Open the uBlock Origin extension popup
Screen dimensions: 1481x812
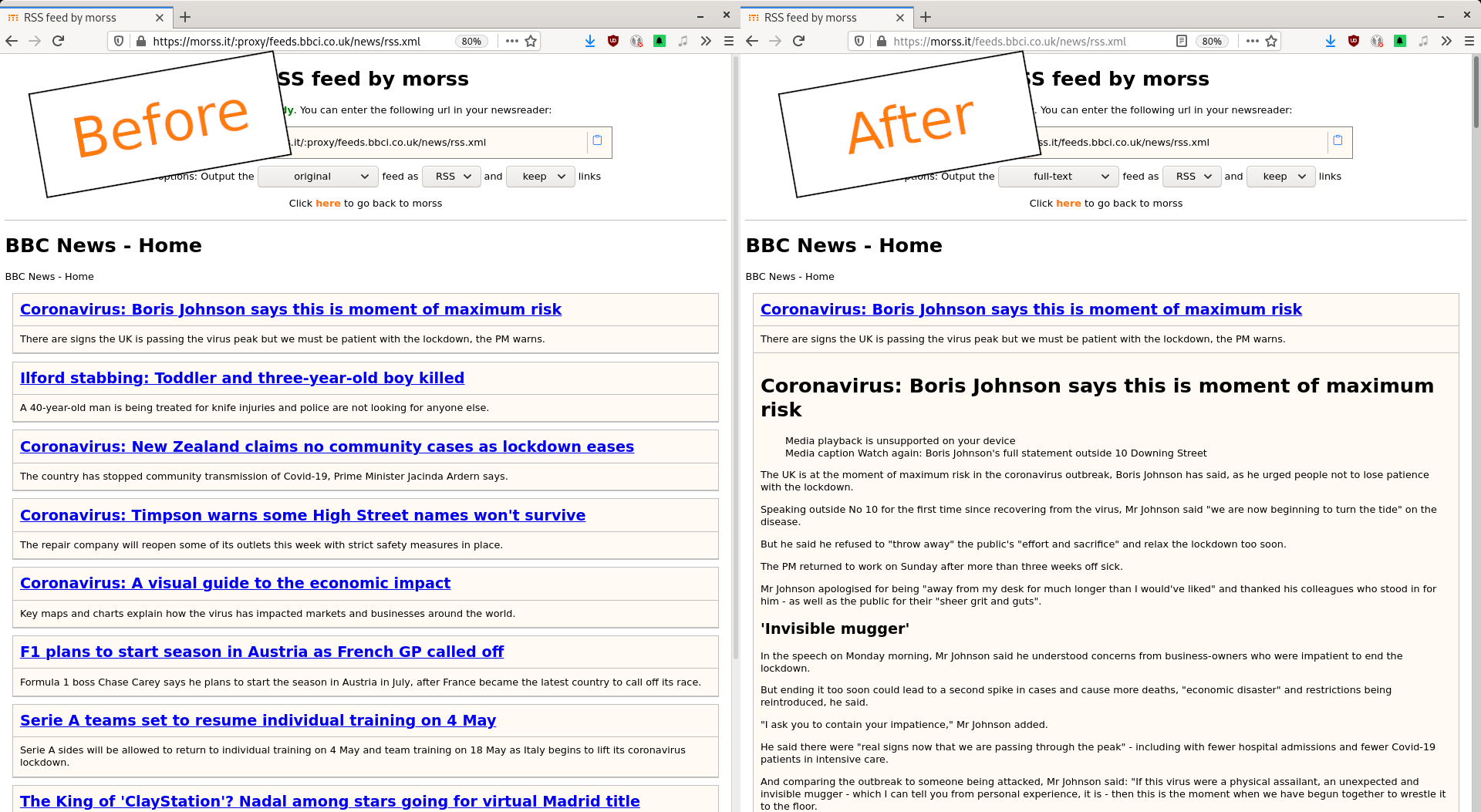point(613,41)
